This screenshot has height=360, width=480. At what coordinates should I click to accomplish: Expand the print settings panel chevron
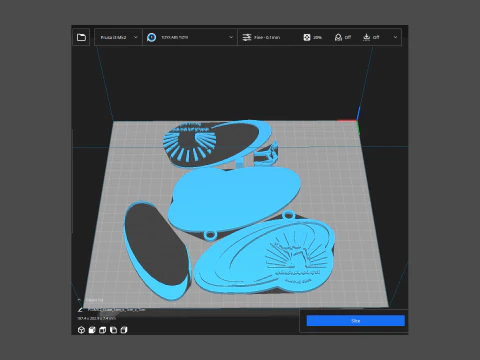point(395,37)
